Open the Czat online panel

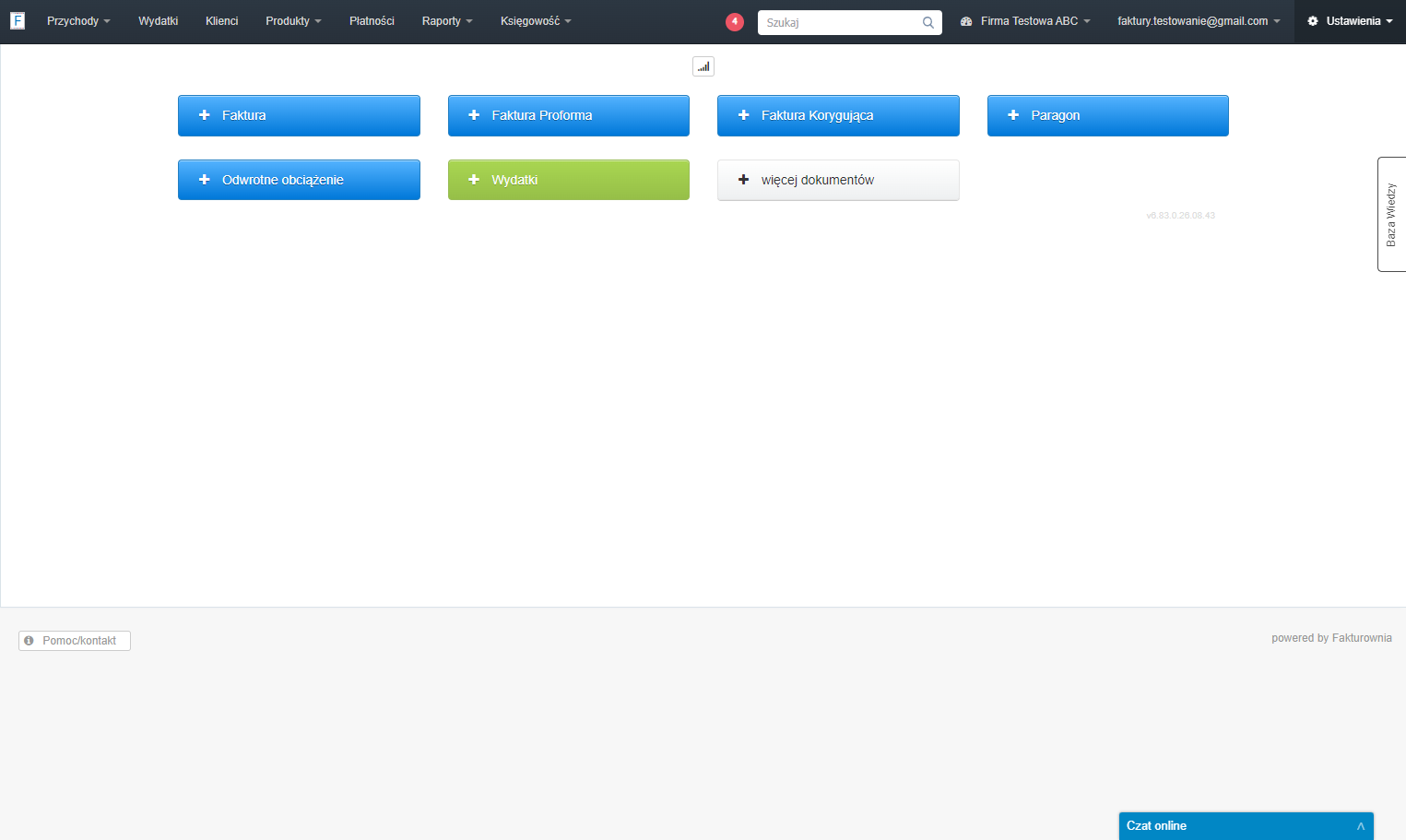pyautogui.click(x=1246, y=826)
